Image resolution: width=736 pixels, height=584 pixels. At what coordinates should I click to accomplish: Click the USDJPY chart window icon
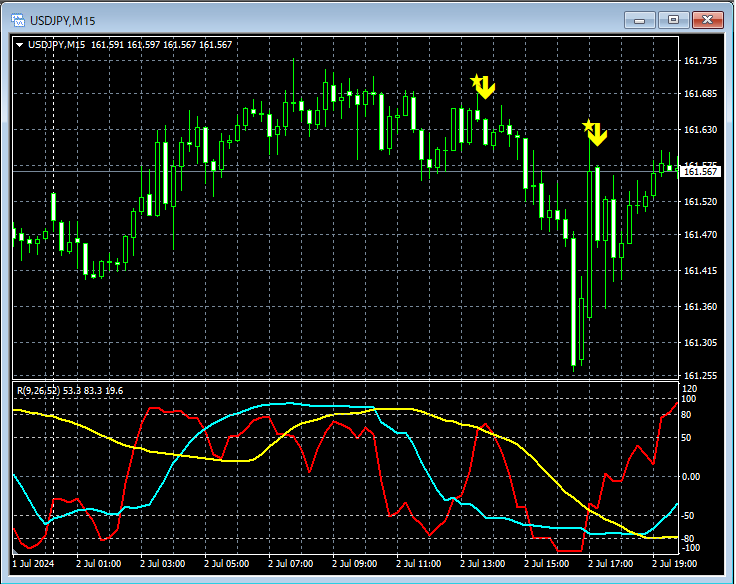tap(18, 20)
